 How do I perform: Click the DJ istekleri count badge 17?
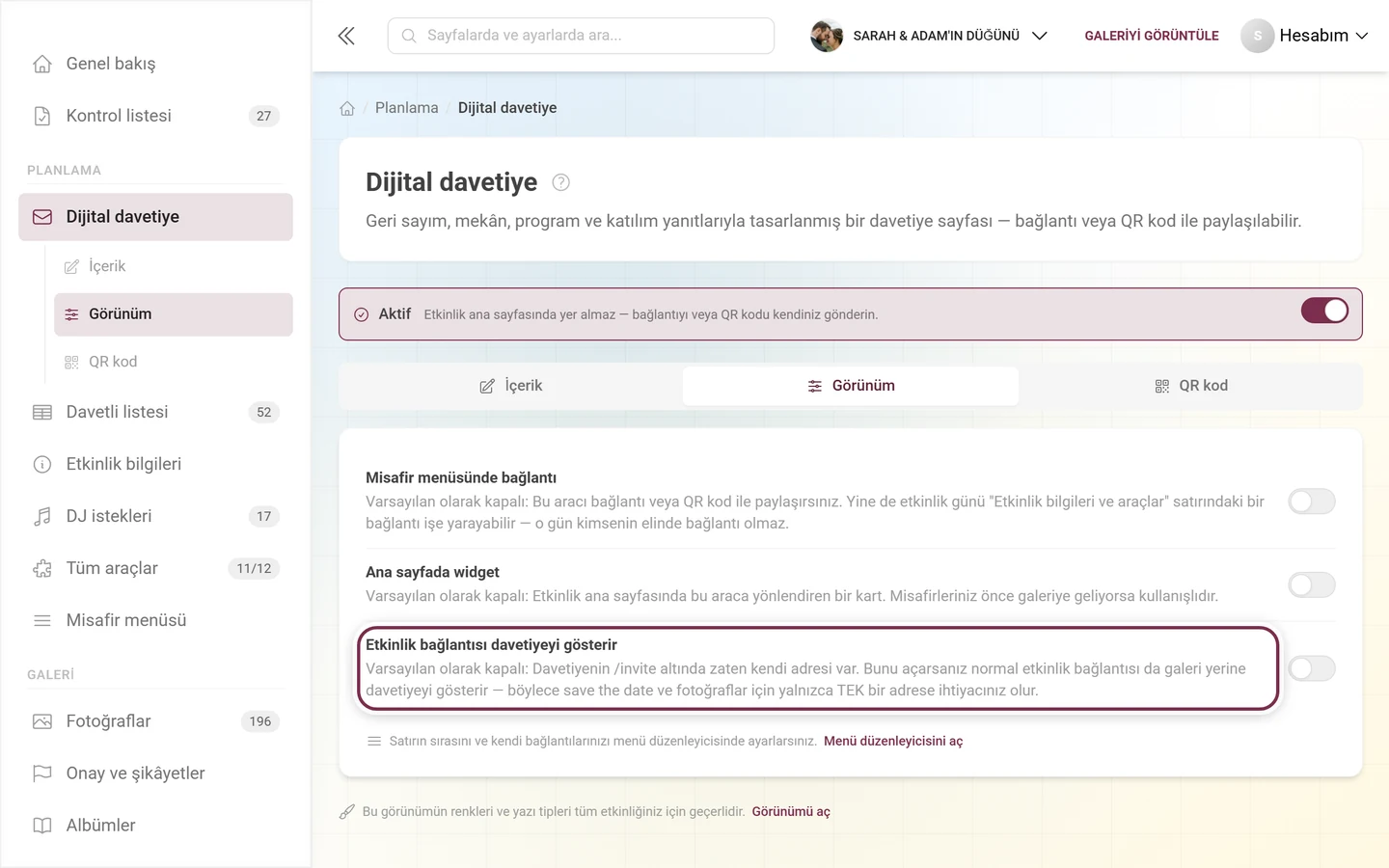pyautogui.click(x=264, y=516)
